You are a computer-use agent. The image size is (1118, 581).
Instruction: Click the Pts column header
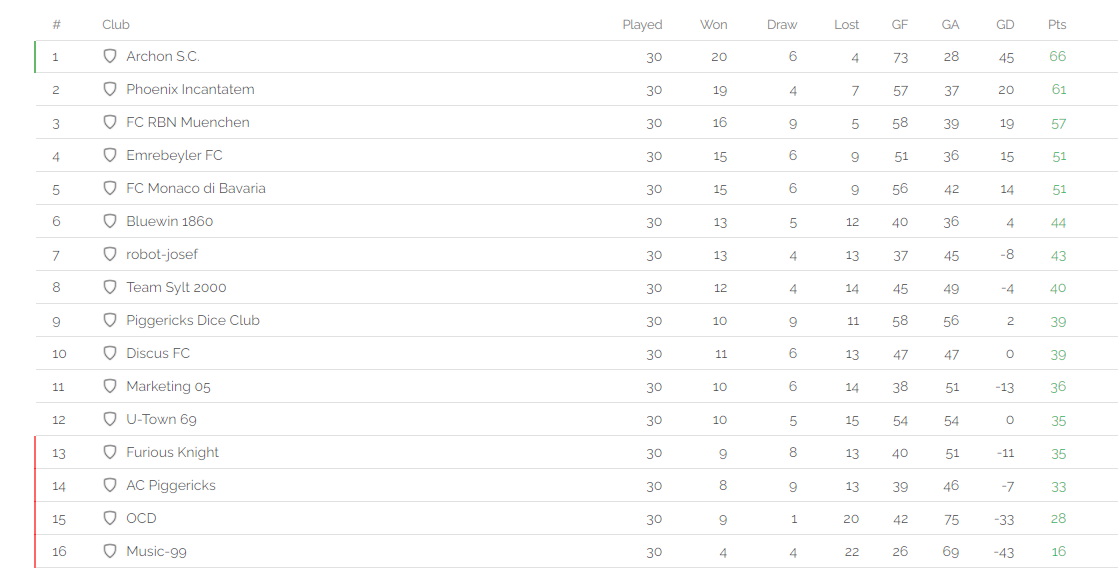click(1057, 24)
